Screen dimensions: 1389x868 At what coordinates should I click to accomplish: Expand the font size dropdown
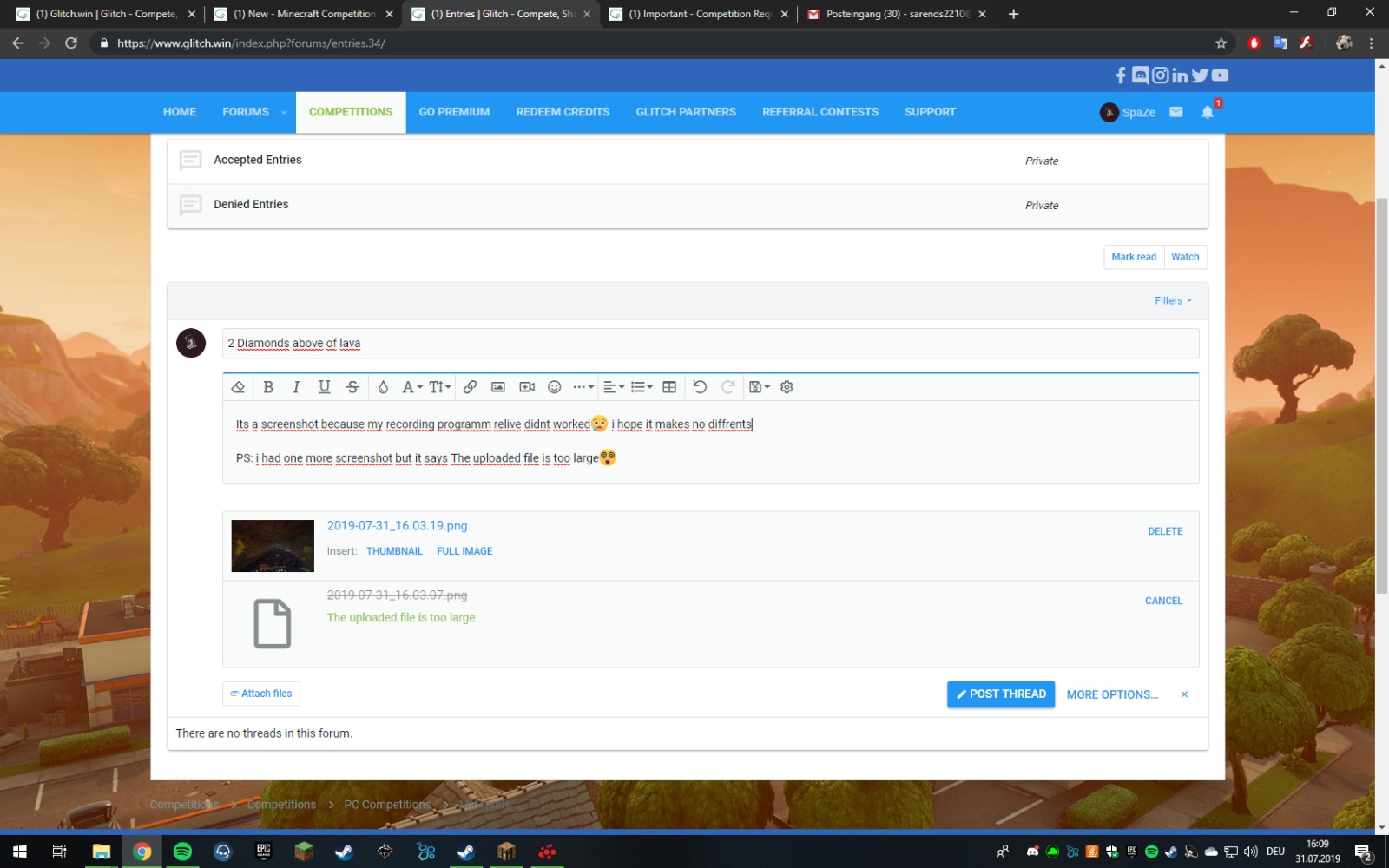(x=440, y=387)
